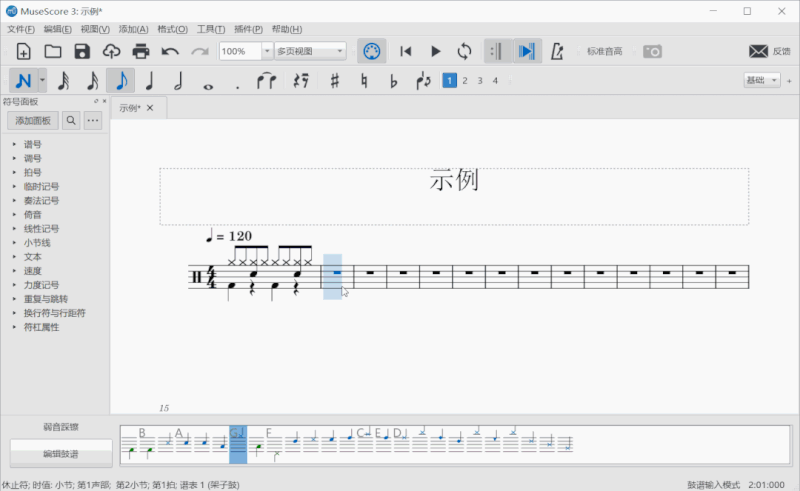Search palettes with magnifier icon
The image size is (800, 491).
[x=71, y=120]
